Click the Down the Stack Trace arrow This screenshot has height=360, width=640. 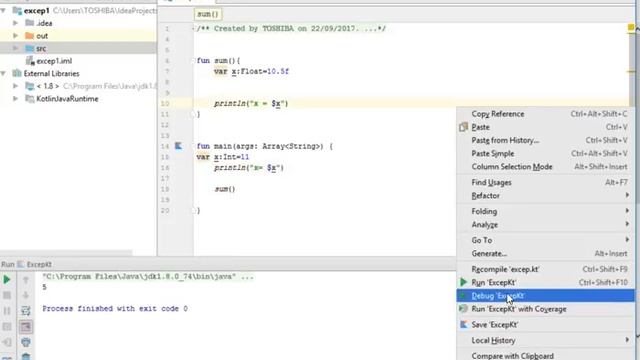coord(25,295)
